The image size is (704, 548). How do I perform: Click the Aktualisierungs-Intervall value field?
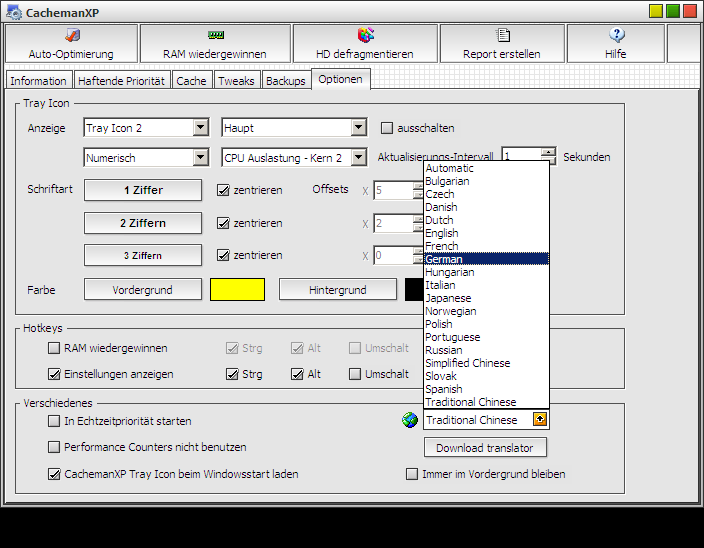[521, 156]
